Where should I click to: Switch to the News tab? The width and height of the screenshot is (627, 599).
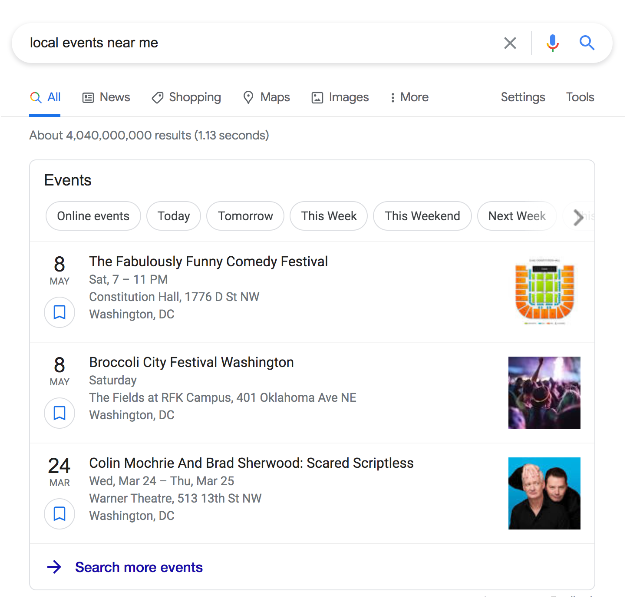[x=106, y=97]
